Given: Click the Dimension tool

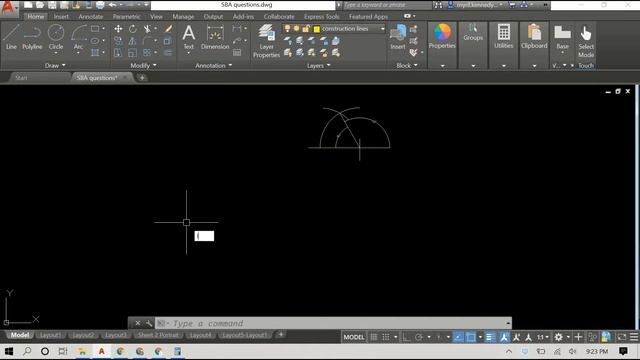Looking at the screenshot, I should point(215,37).
